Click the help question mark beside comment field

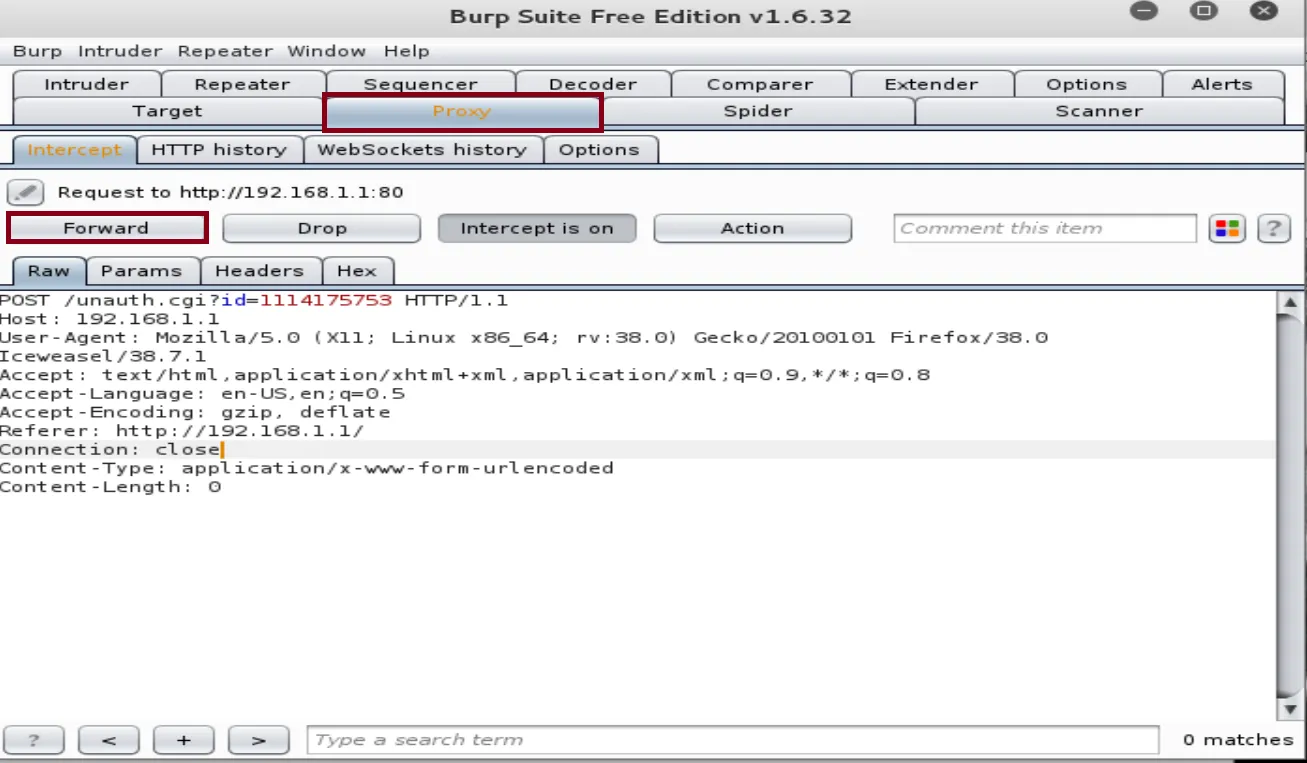click(x=1273, y=229)
